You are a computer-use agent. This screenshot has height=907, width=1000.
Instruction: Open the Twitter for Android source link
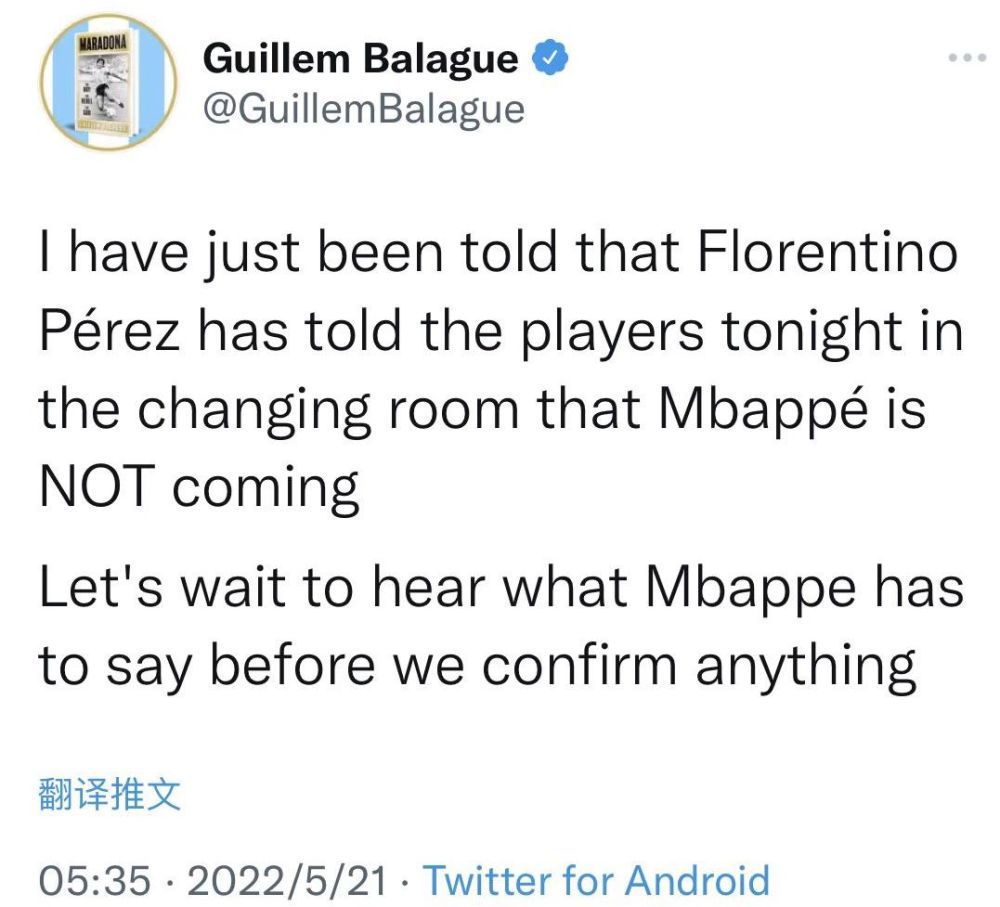597,880
